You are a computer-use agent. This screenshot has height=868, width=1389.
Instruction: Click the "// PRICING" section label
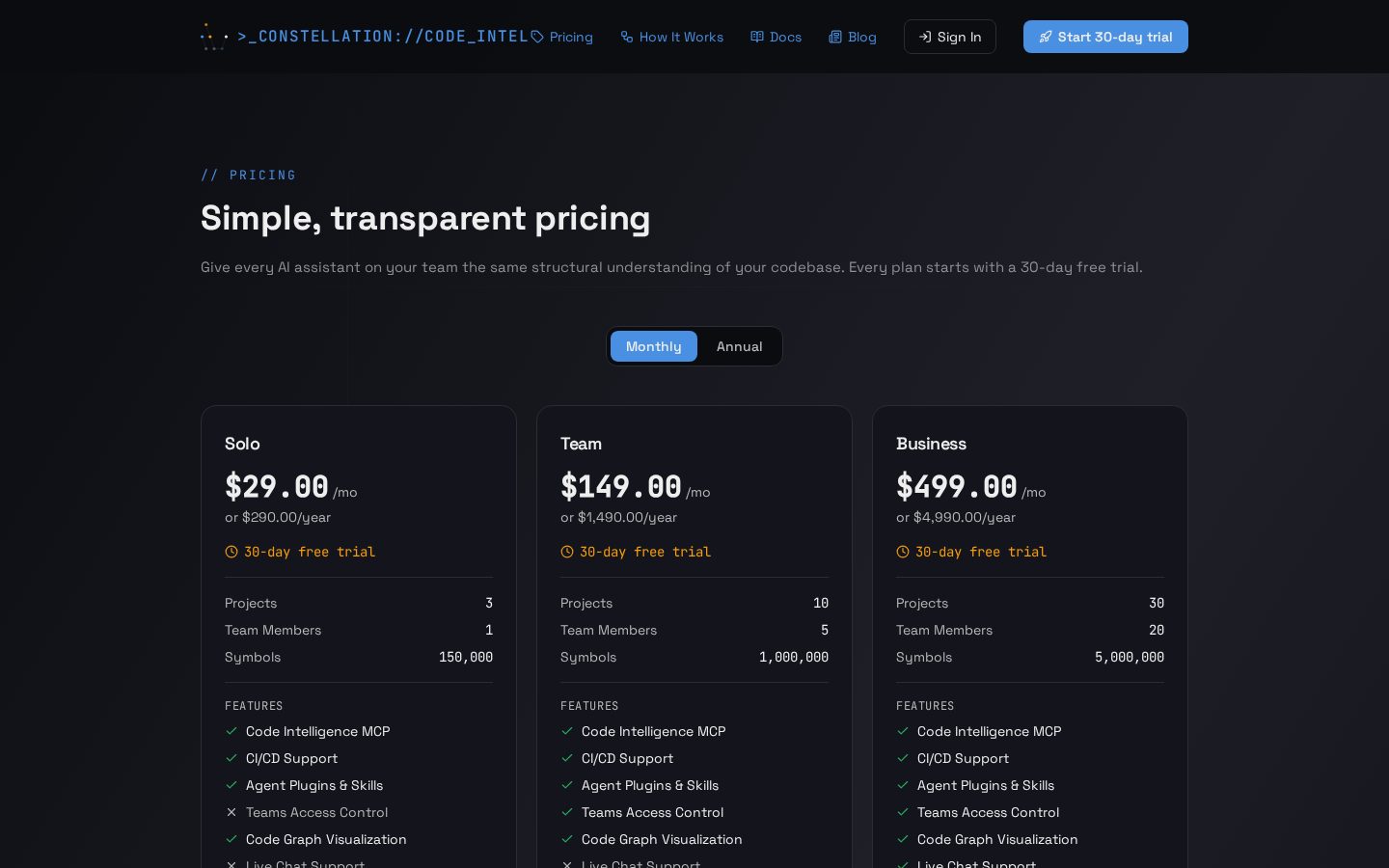[x=249, y=175]
